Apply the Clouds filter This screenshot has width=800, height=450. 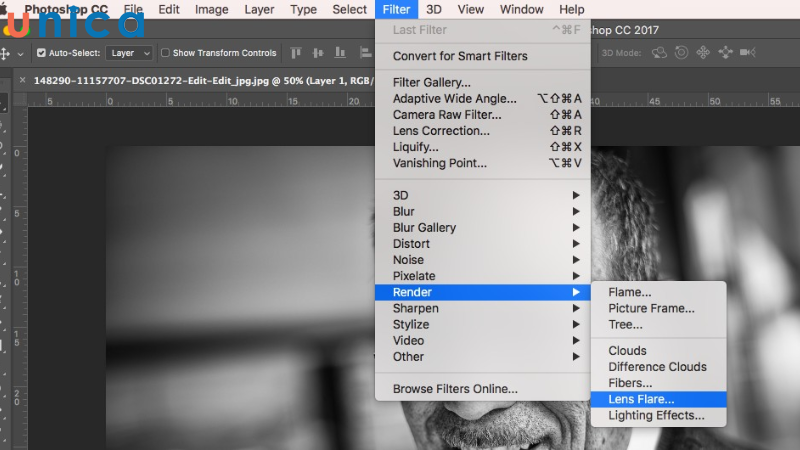pos(658,351)
